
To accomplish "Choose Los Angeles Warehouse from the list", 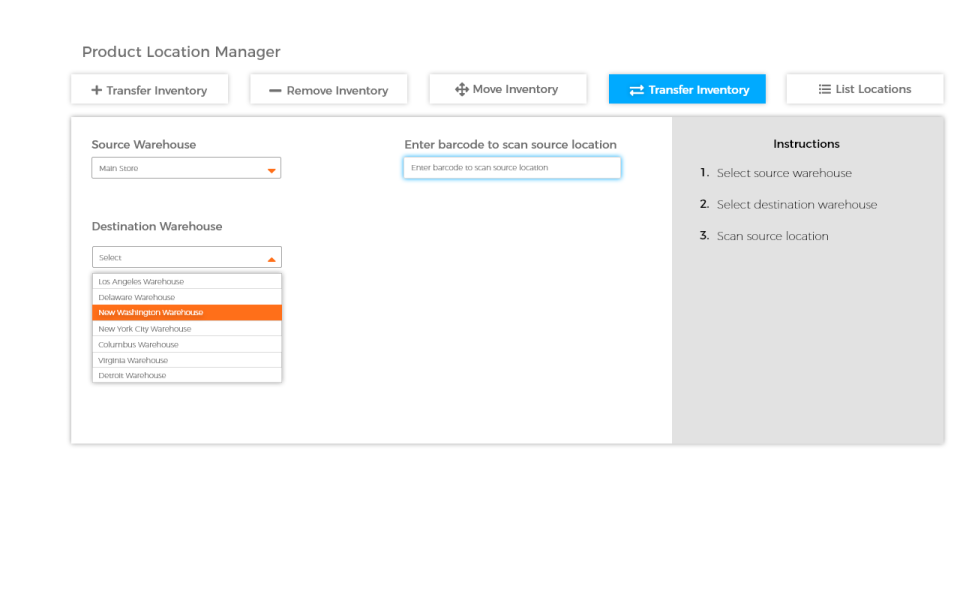I will coord(186,281).
